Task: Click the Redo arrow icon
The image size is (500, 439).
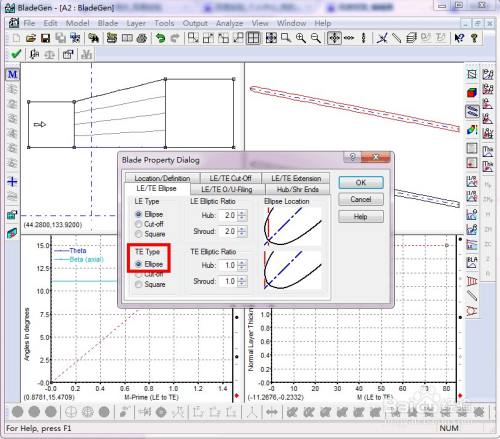Action: click(x=175, y=38)
